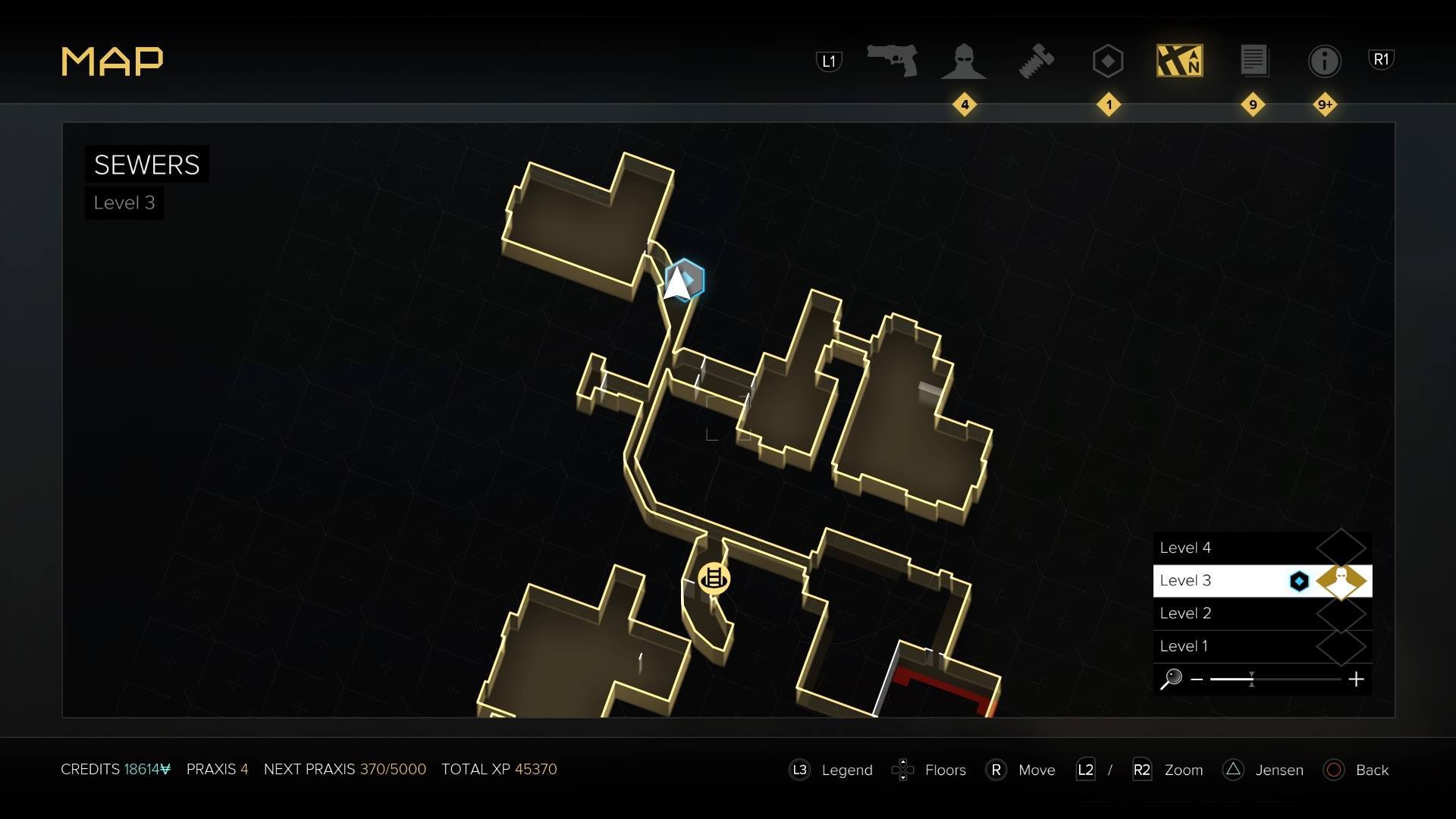Select the information panel icon
Image resolution: width=1456 pixels, height=819 pixels.
tap(1324, 60)
